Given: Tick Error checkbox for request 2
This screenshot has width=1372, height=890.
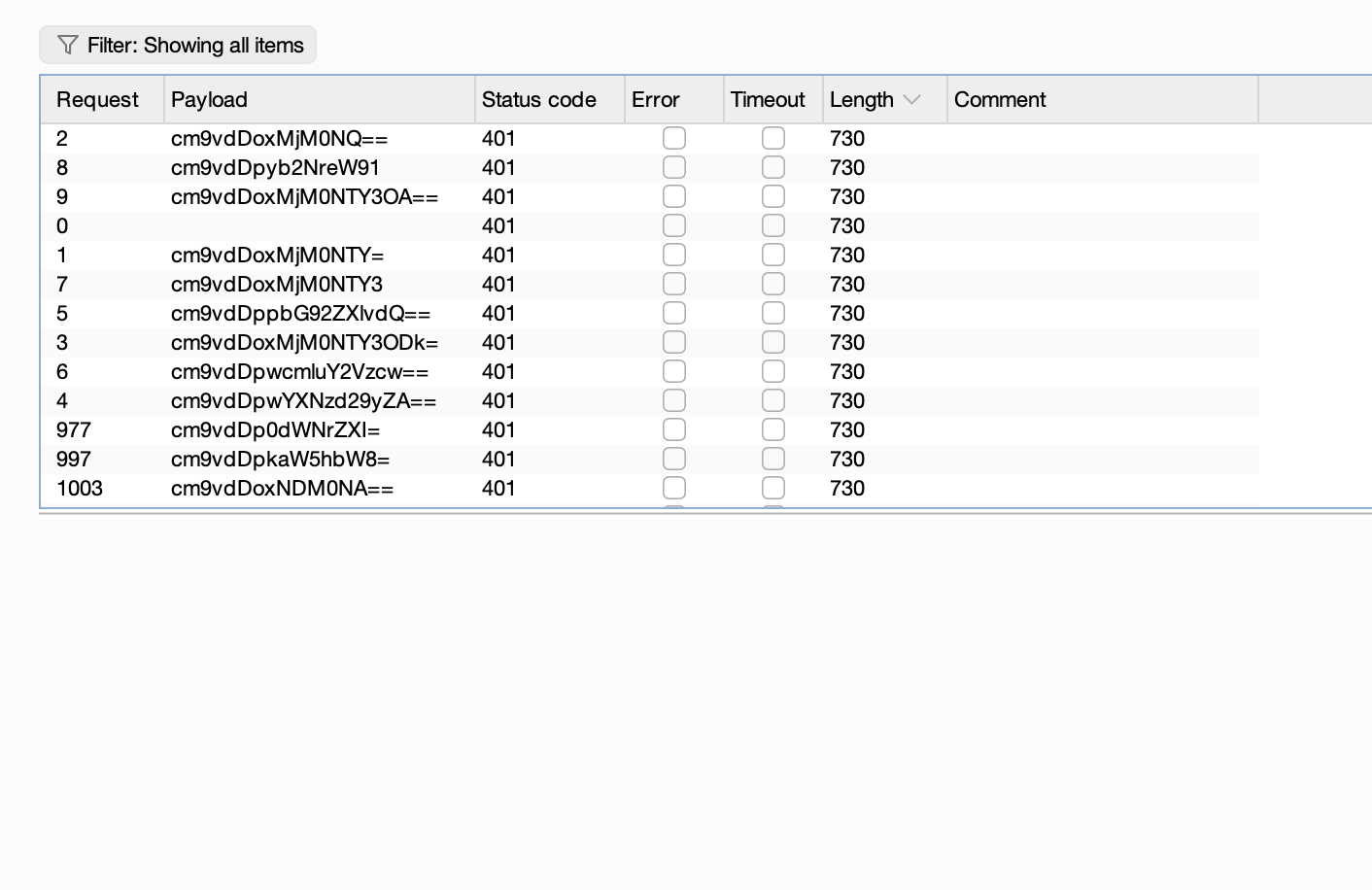Looking at the screenshot, I should pyautogui.click(x=674, y=138).
